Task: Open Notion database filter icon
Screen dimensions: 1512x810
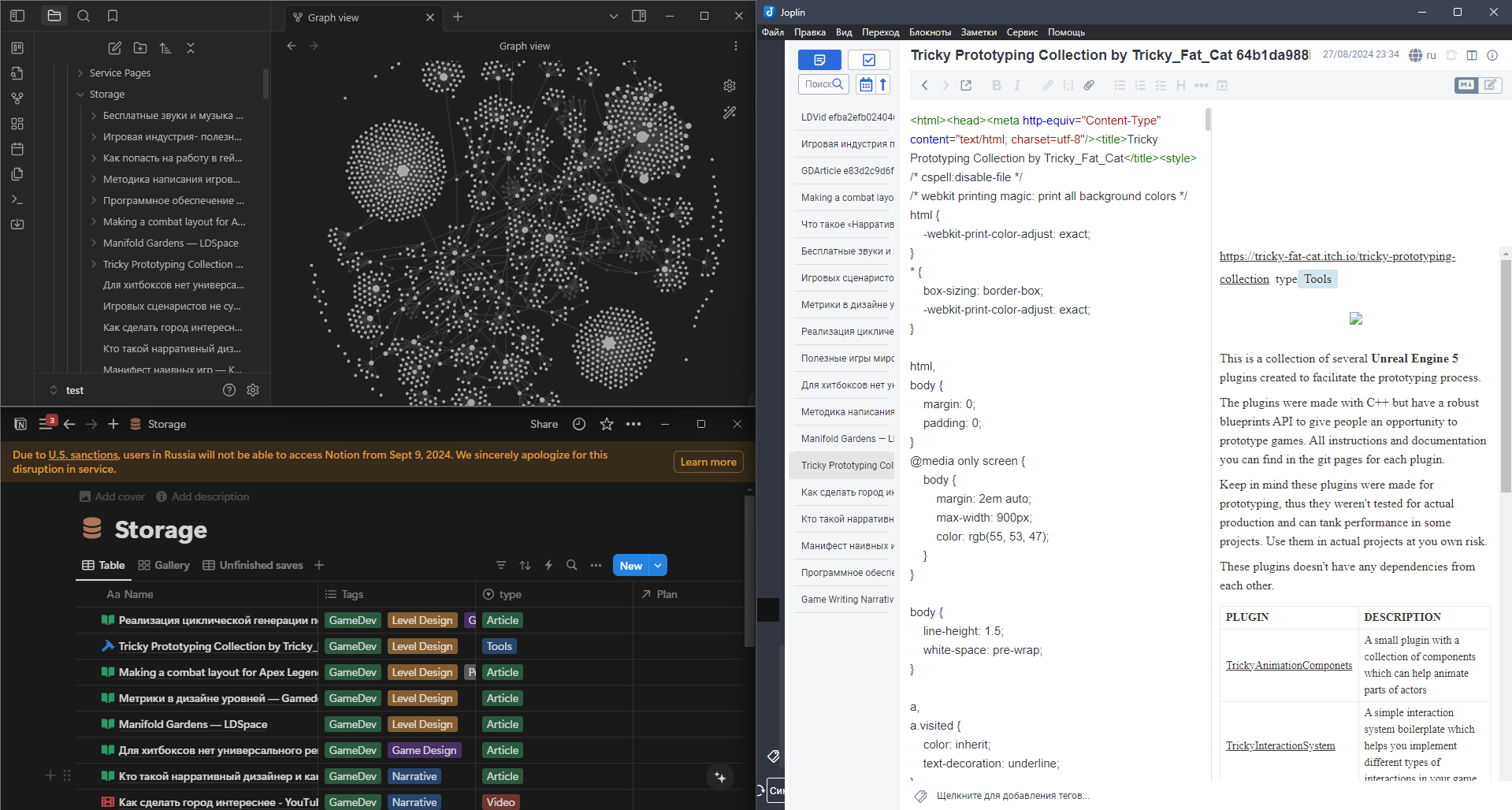Action: pos(501,565)
